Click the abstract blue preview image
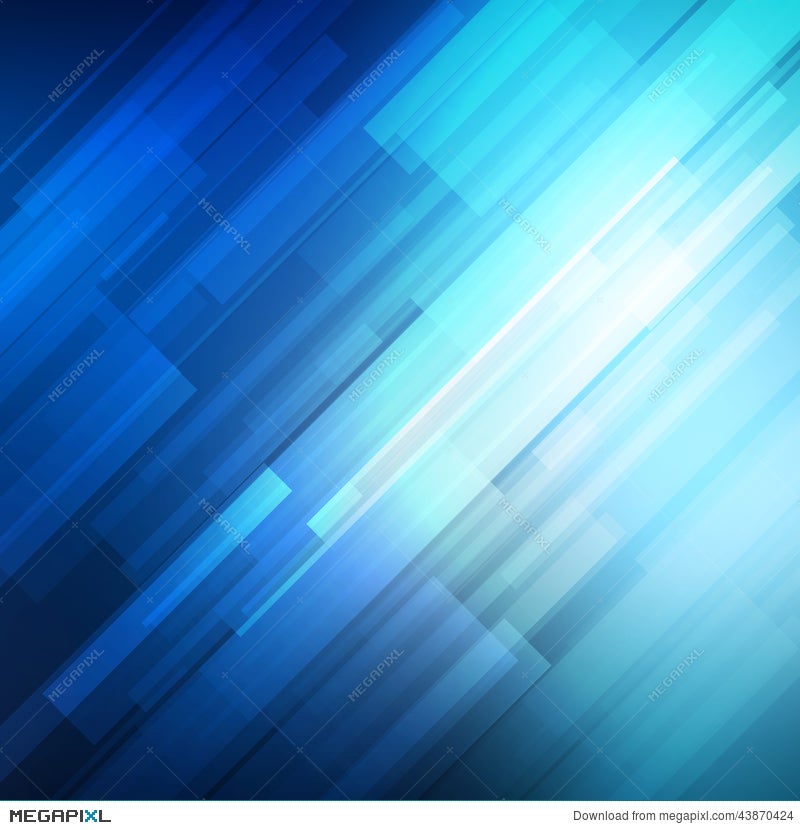 click(x=400, y=400)
